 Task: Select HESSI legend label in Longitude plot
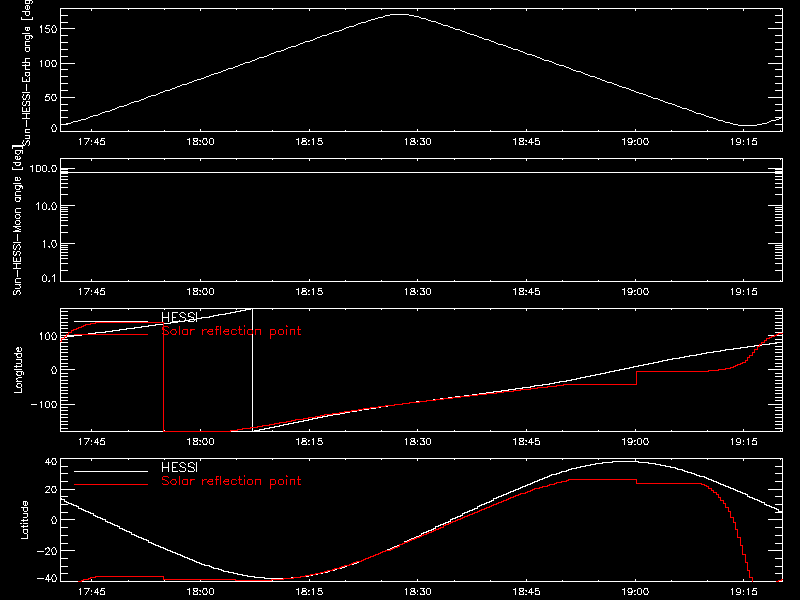(179, 317)
